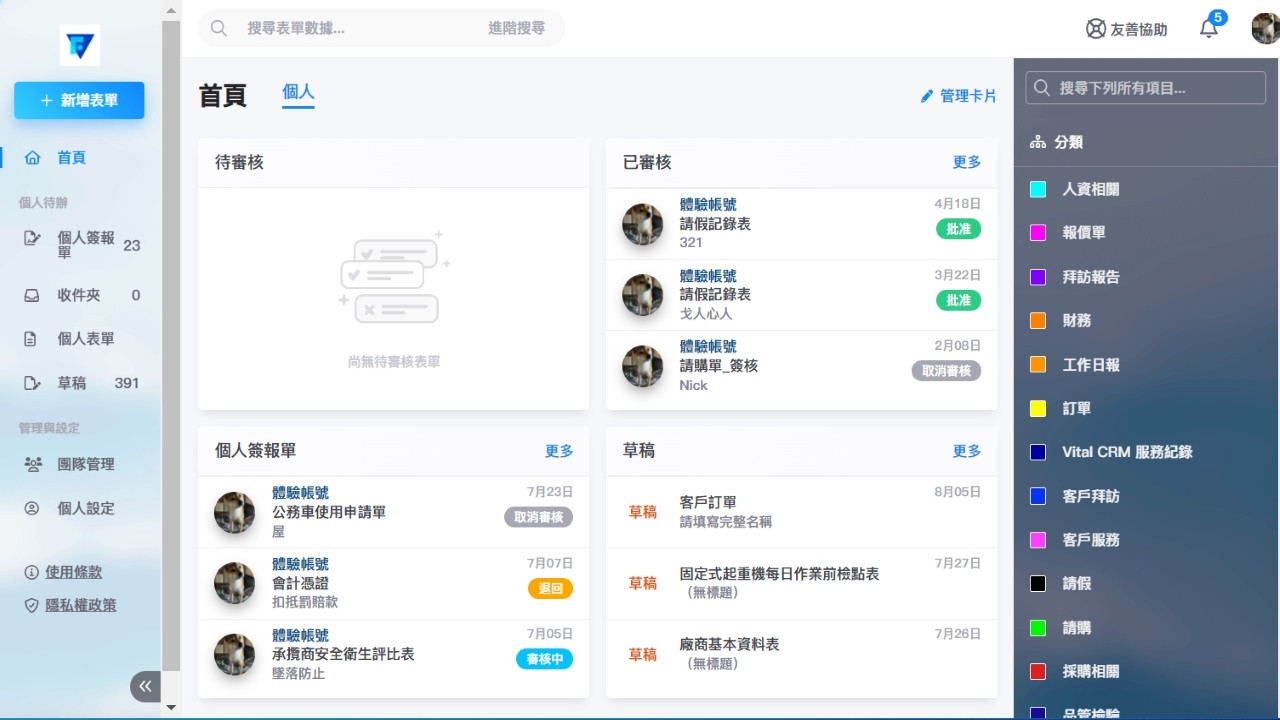The width and height of the screenshot is (1280, 720).
Task: Open the 廠商基本資料表 draft
Action: [x=802, y=654]
